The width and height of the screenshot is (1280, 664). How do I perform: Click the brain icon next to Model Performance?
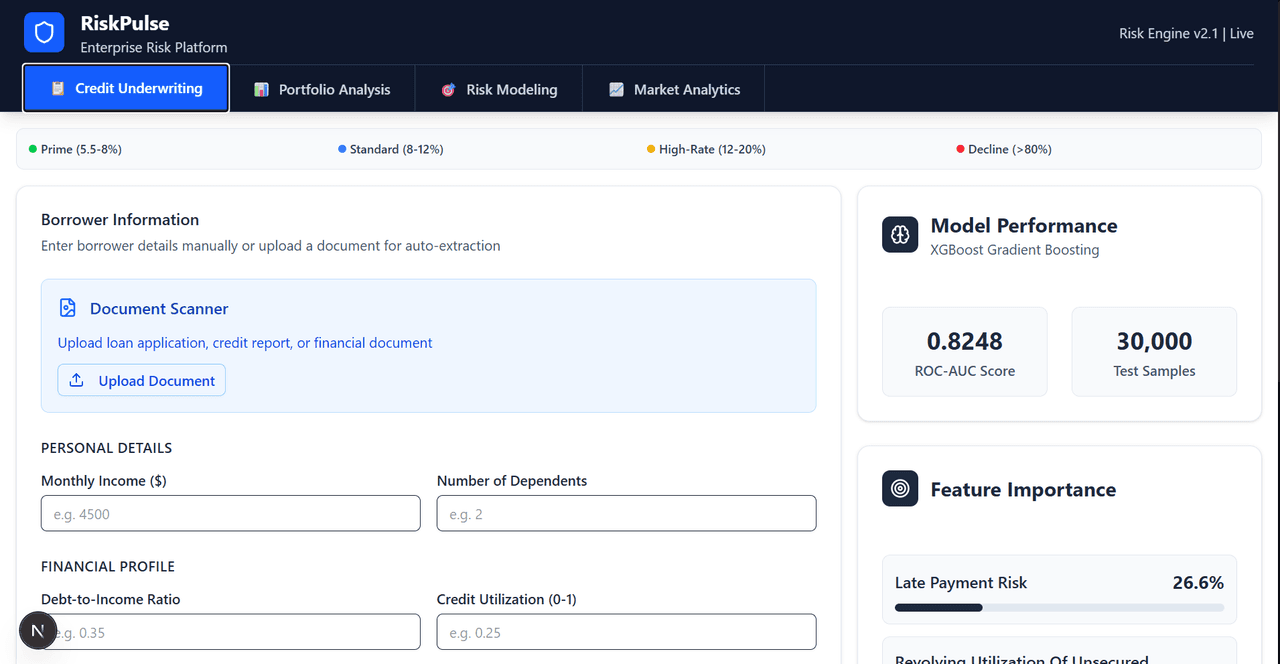899,234
